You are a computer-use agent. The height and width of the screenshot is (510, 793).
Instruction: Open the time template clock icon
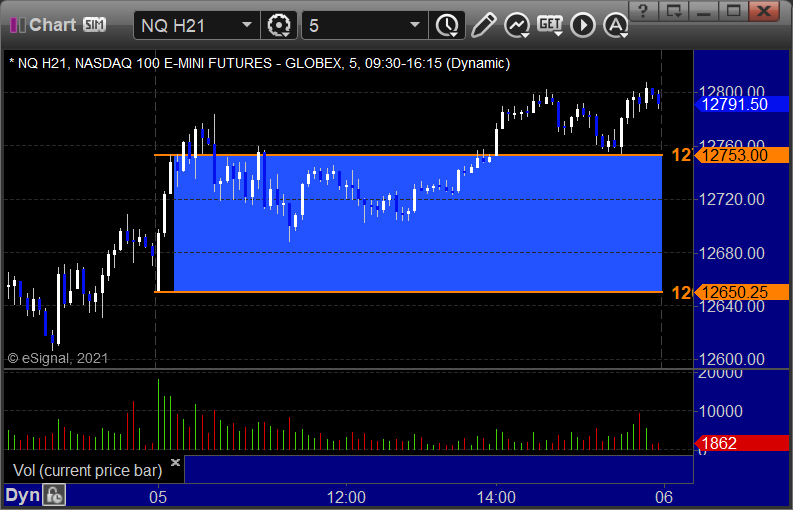[447, 25]
